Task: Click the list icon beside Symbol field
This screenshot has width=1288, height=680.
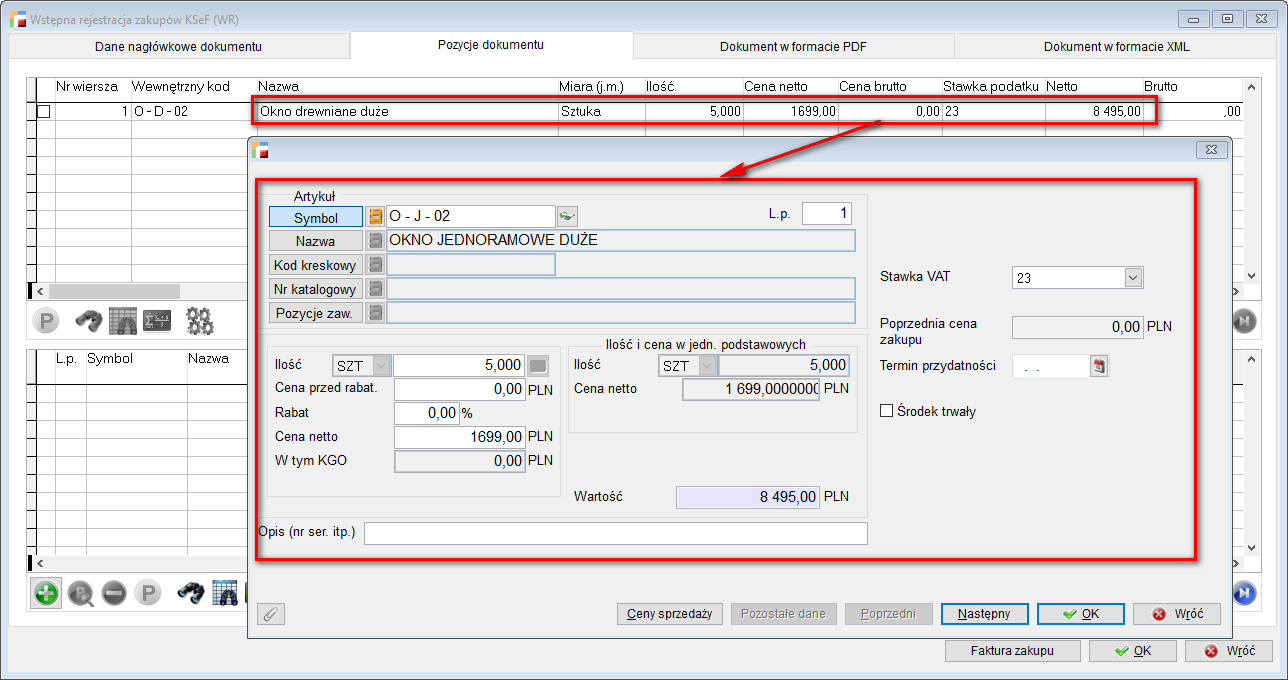Action: pyautogui.click(x=376, y=217)
